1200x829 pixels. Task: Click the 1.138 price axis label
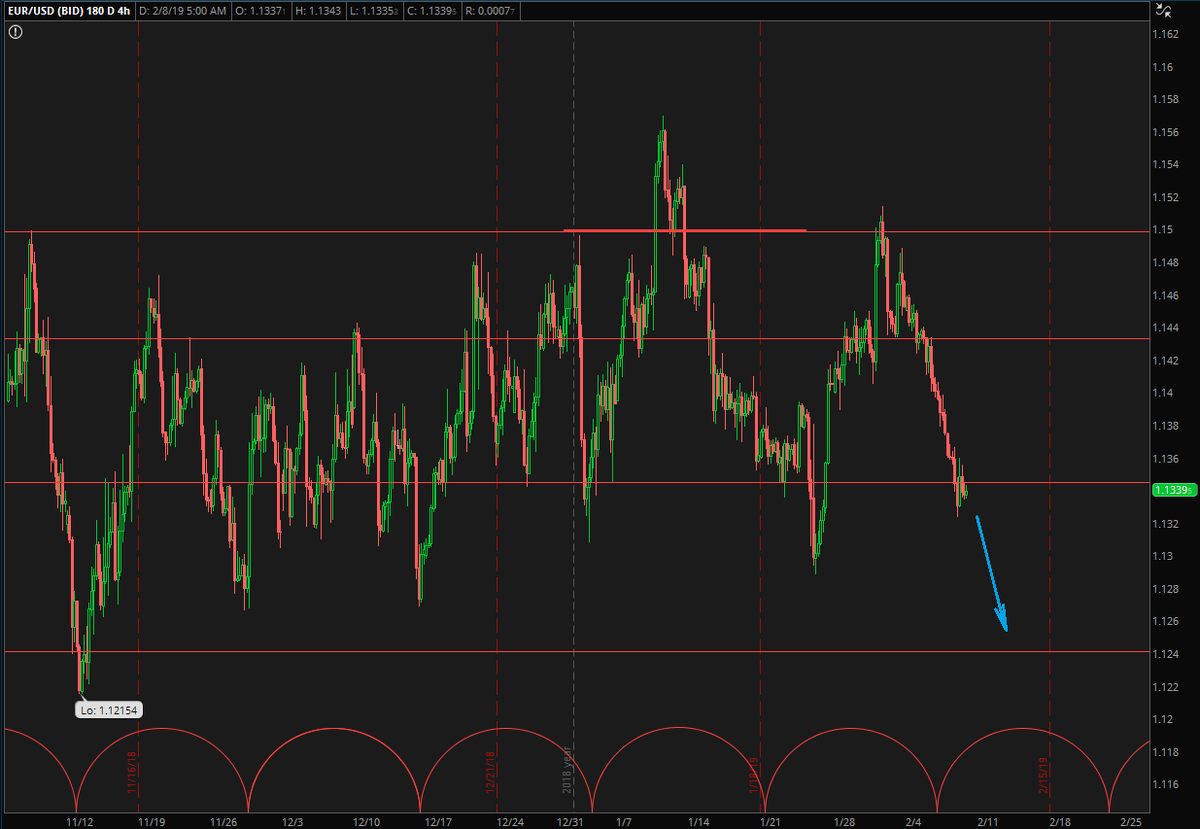(1165, 426)
